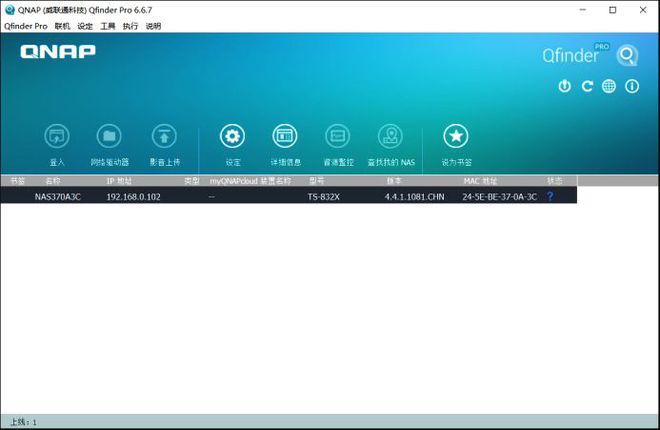
Task: Click the power button icon
Action: pyautogui.click(x=564, y=86)
